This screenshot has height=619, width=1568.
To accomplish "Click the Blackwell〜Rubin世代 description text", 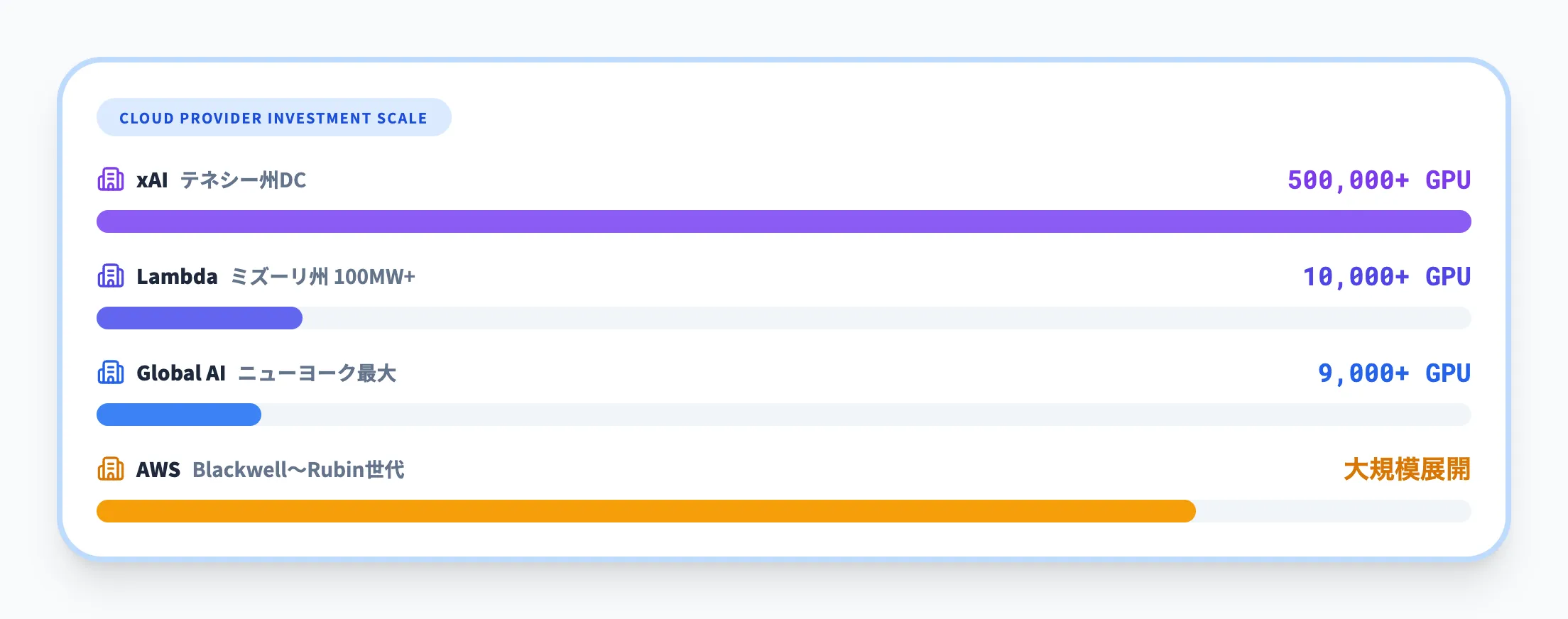I will pyautogui.click(x=298, y=470).
